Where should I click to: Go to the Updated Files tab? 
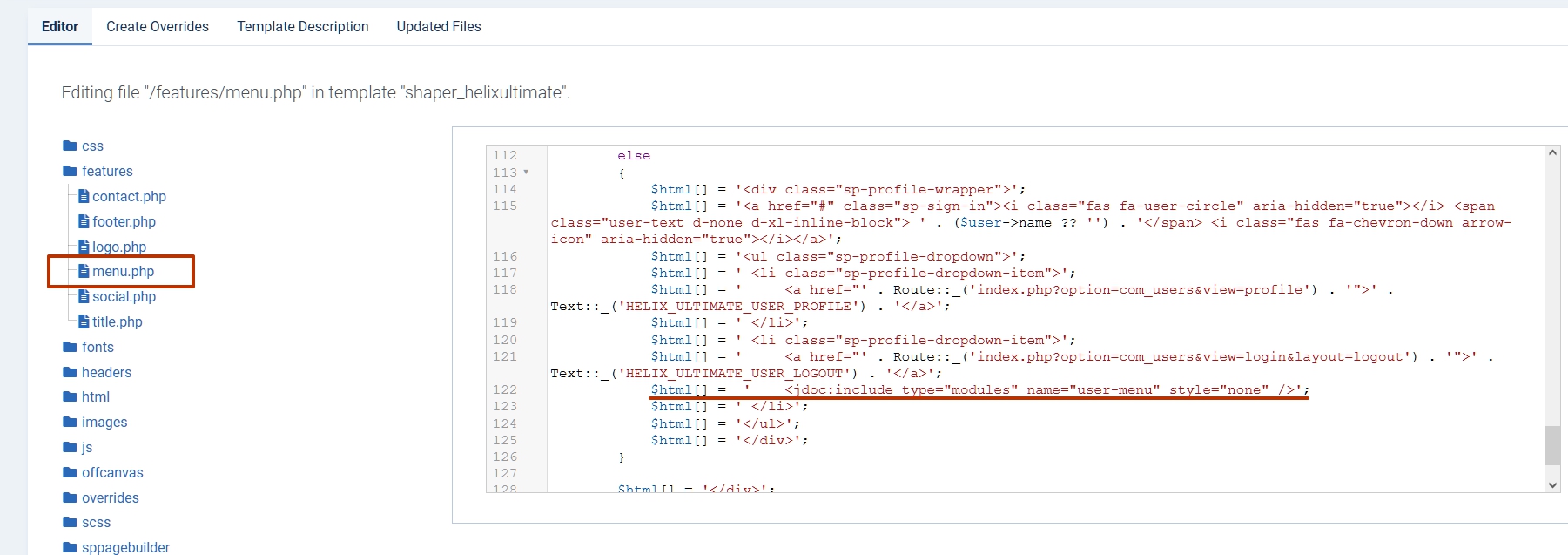click(x=439, y=26)
